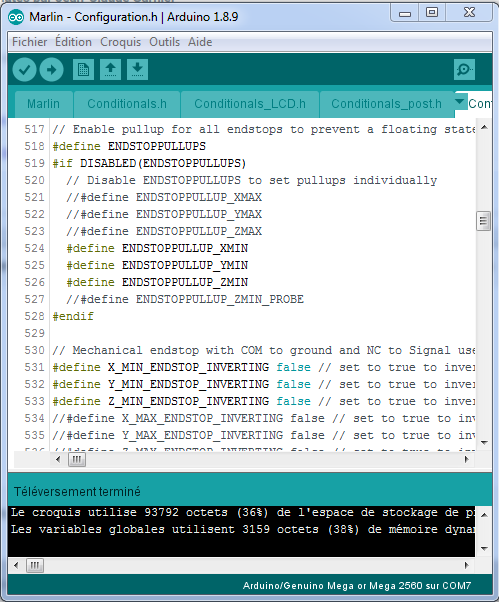Restore the Arduino window size
Screen dimensions: 499x602
(x=432, y=13)
